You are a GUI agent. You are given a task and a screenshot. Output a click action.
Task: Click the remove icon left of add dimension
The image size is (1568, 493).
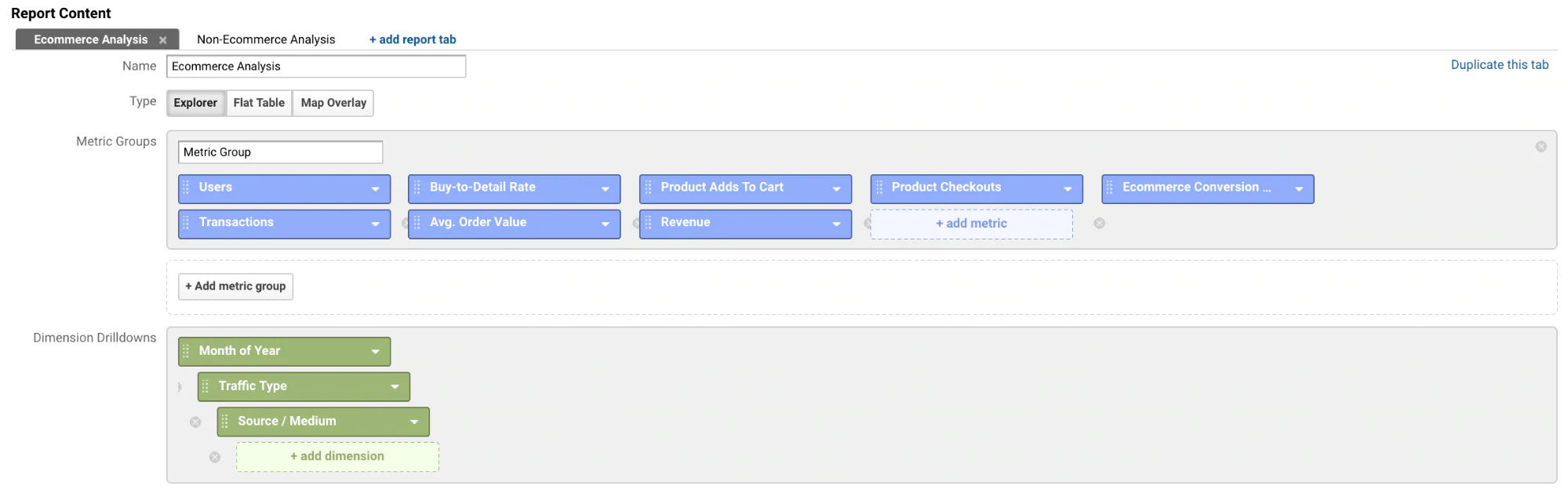pos(215,457)
